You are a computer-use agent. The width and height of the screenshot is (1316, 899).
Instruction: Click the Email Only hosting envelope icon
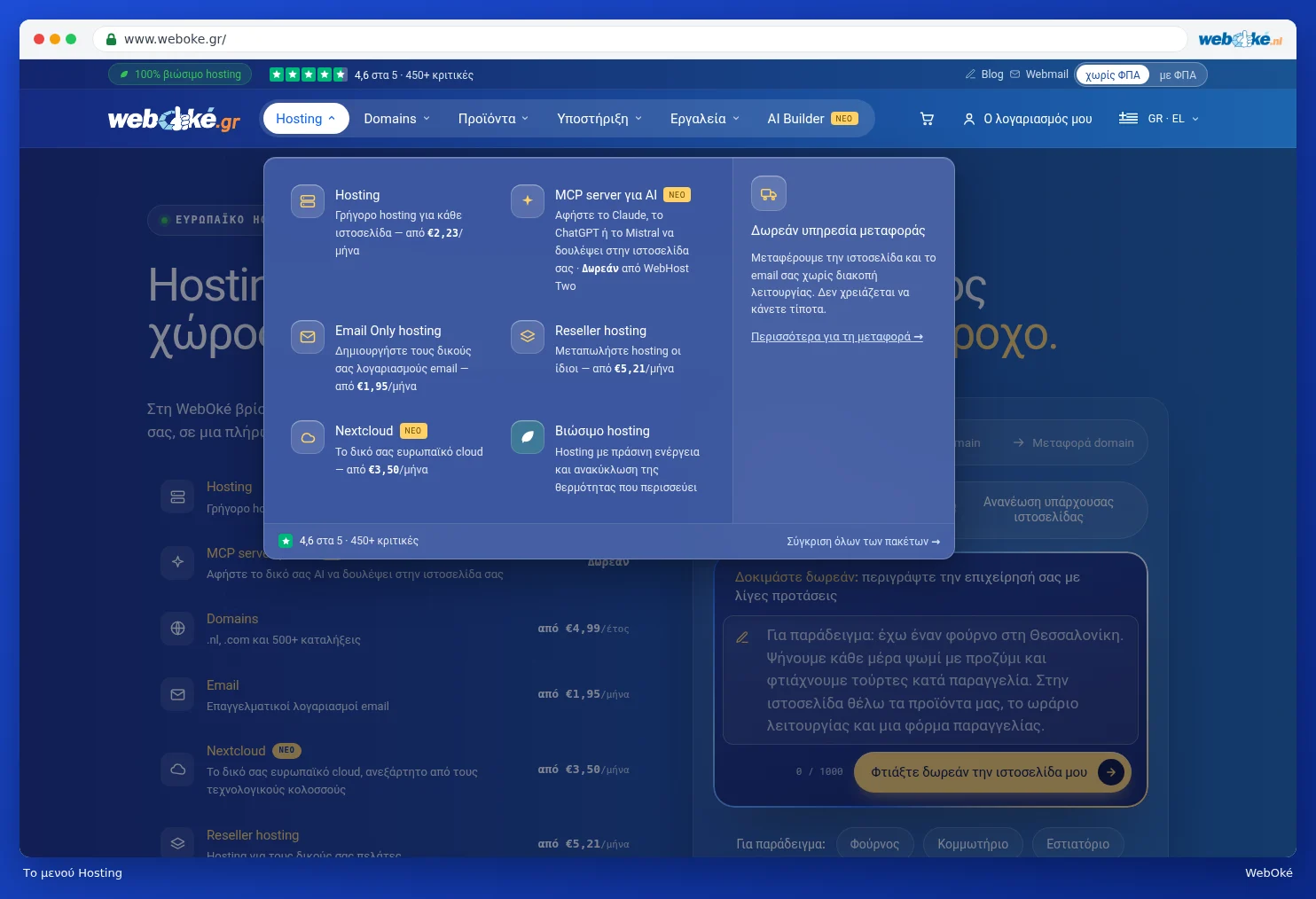click(308, 337)
